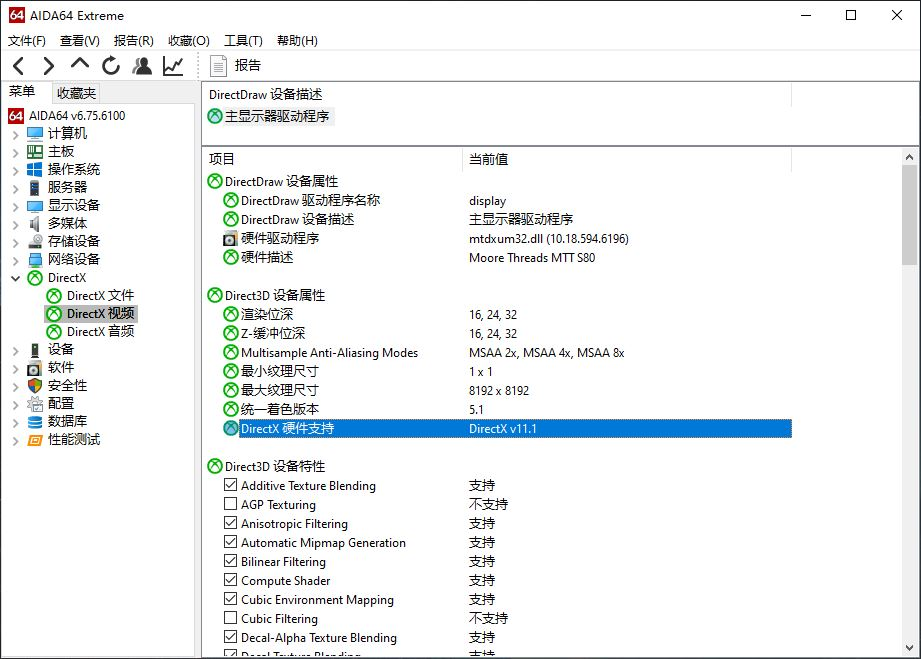
Task: Collapse the DirectX tree node arrow
Action: (x=16, y=278)
